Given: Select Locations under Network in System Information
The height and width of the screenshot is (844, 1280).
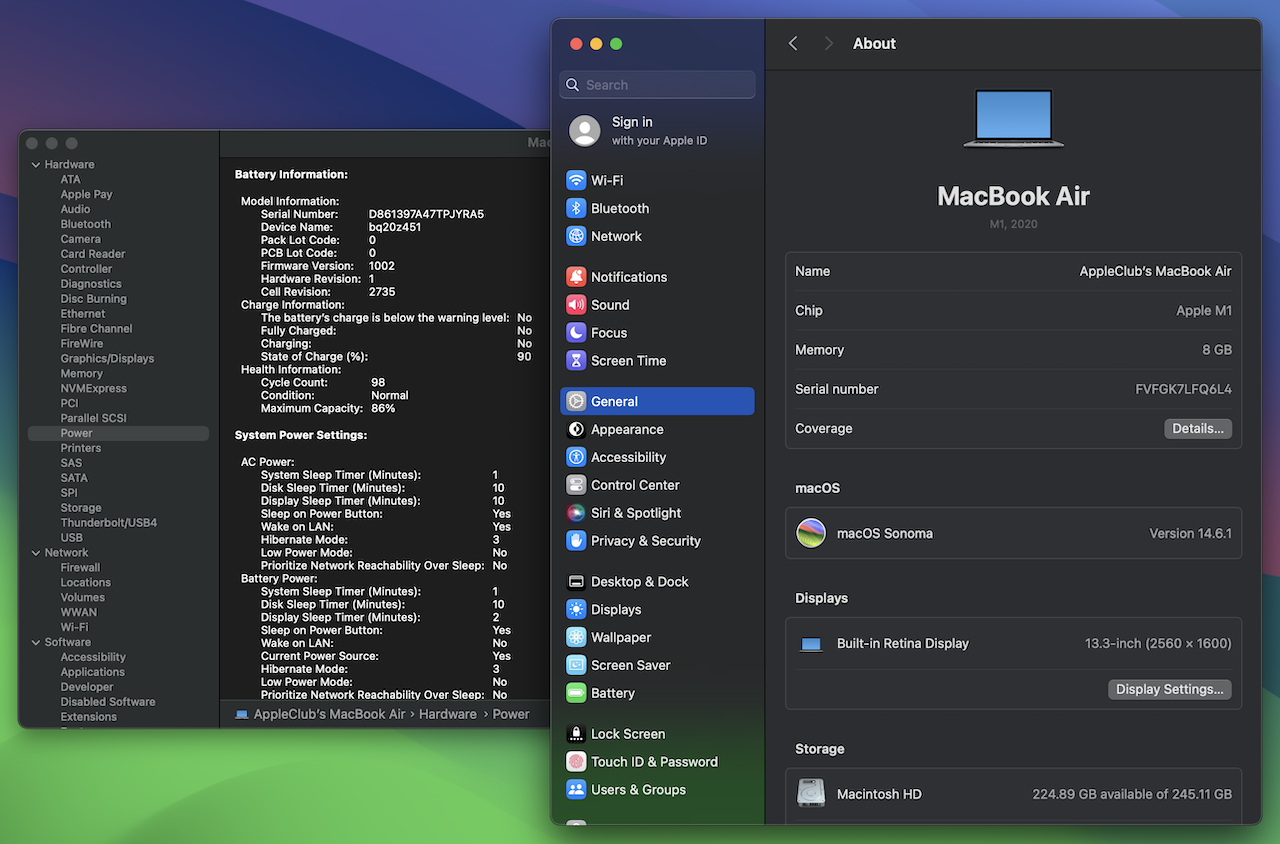Looking at the screenshot, I should [x=85, y=583].
